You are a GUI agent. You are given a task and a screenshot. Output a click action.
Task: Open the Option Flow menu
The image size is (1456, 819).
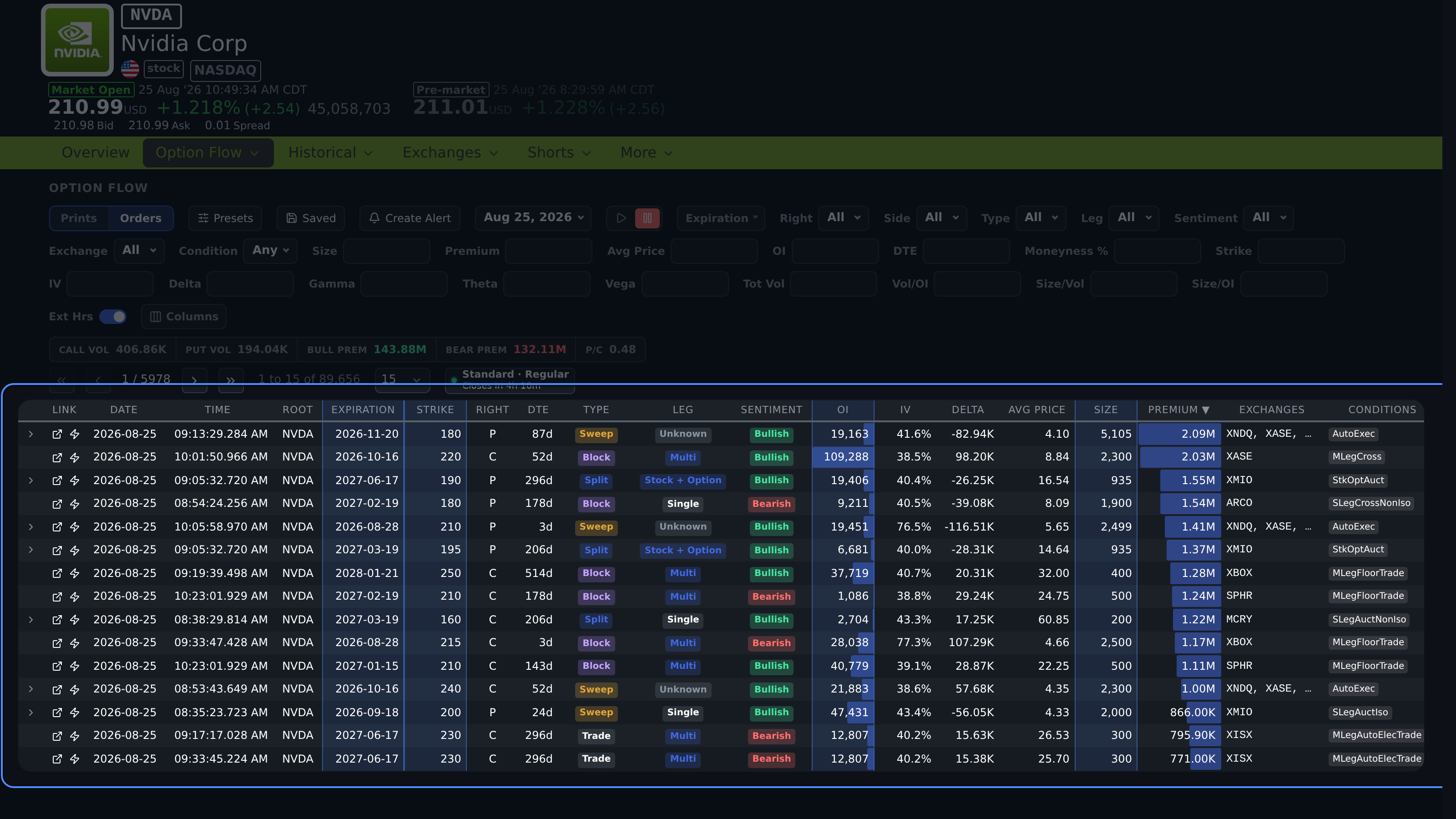[208, 152]
